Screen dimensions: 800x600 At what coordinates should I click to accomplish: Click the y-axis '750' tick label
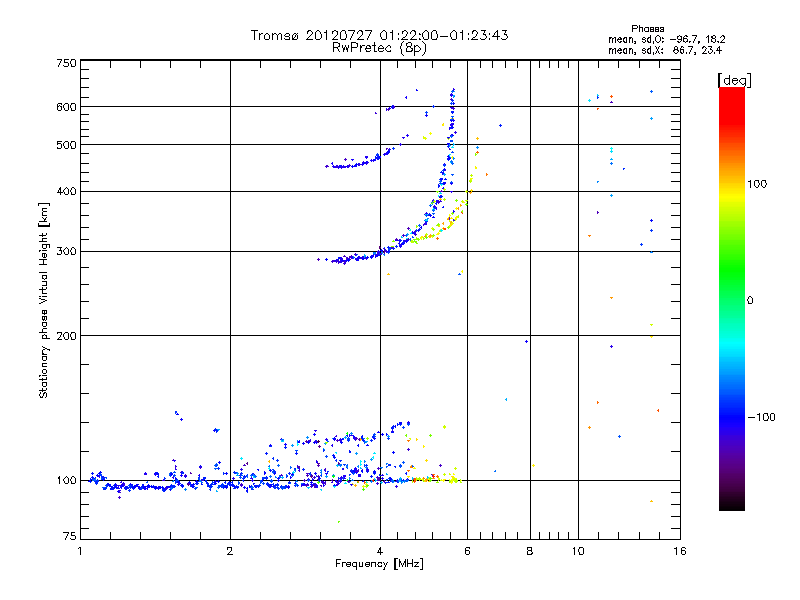pos(66,63)
